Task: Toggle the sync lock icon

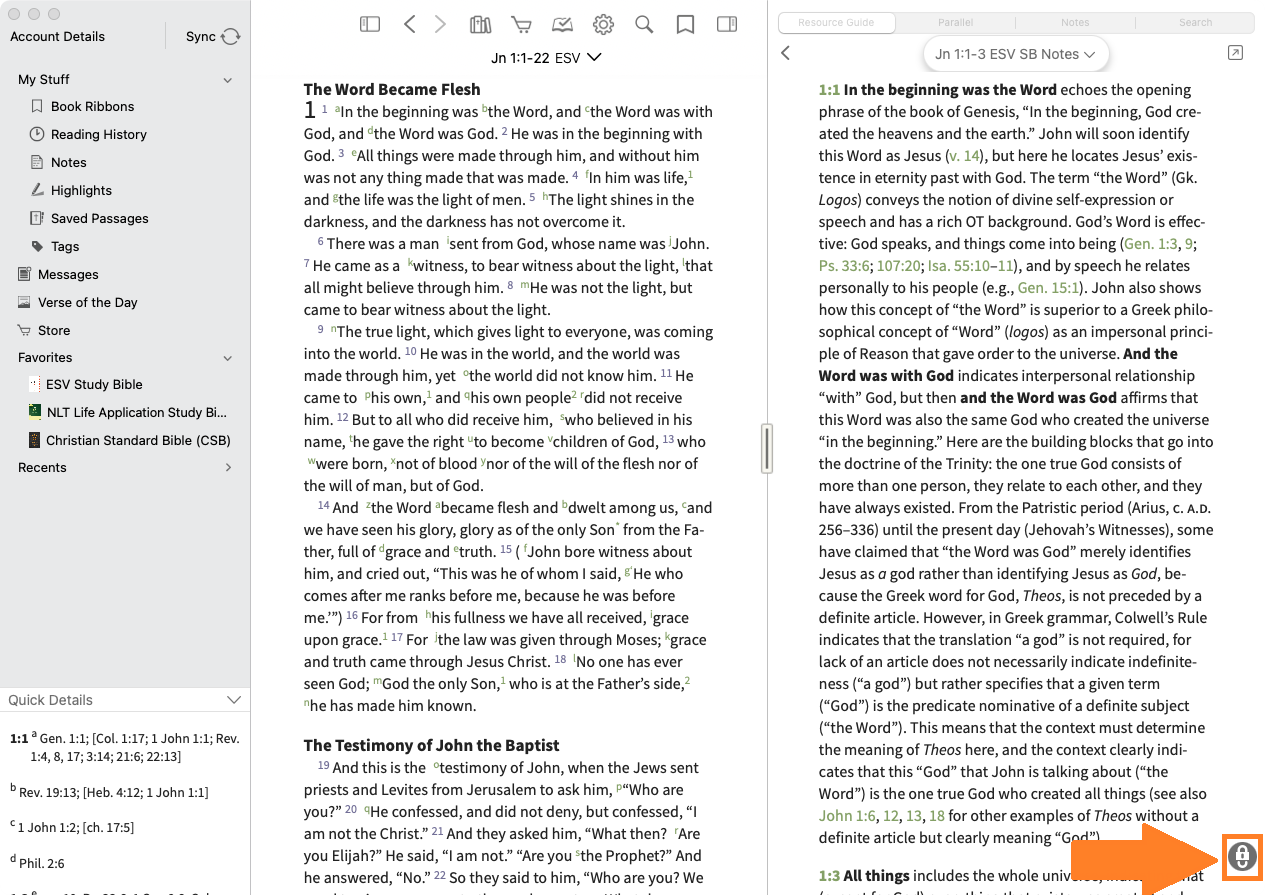Action: 1241,857
